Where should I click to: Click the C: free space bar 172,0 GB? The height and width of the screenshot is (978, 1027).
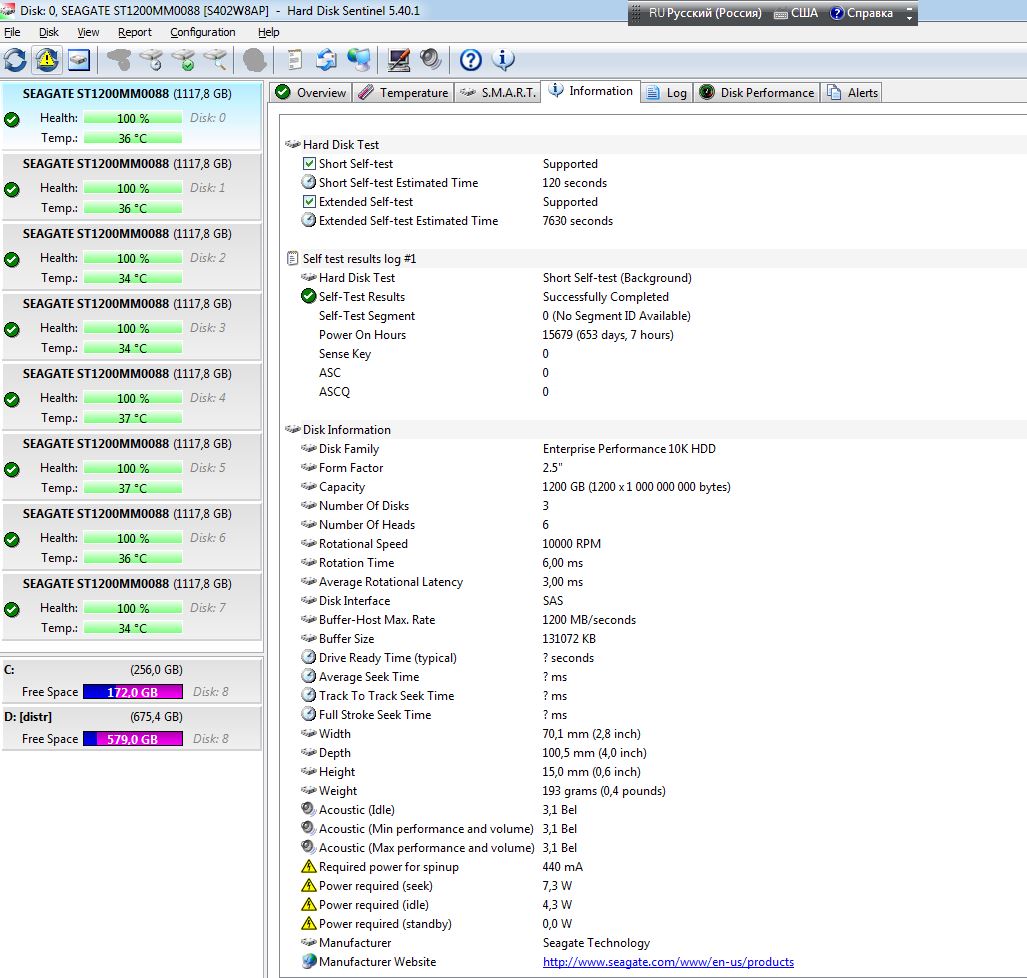(133, 692)
